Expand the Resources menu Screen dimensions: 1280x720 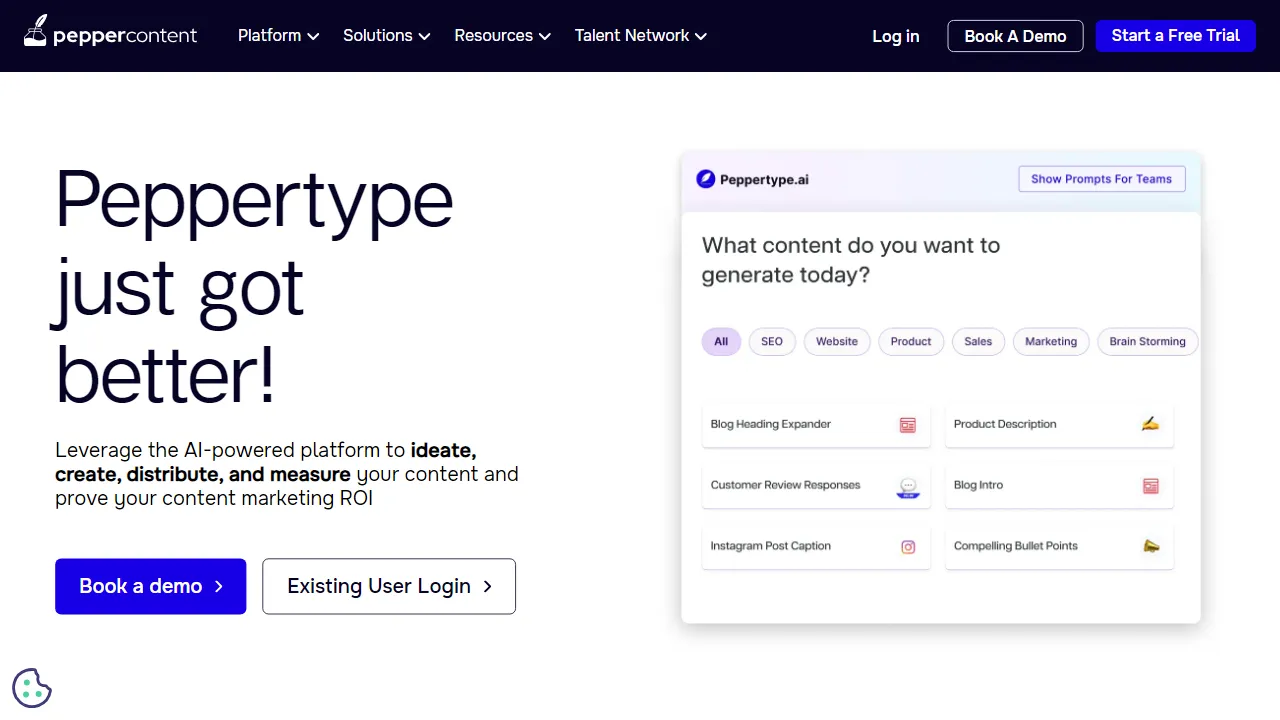502,35
